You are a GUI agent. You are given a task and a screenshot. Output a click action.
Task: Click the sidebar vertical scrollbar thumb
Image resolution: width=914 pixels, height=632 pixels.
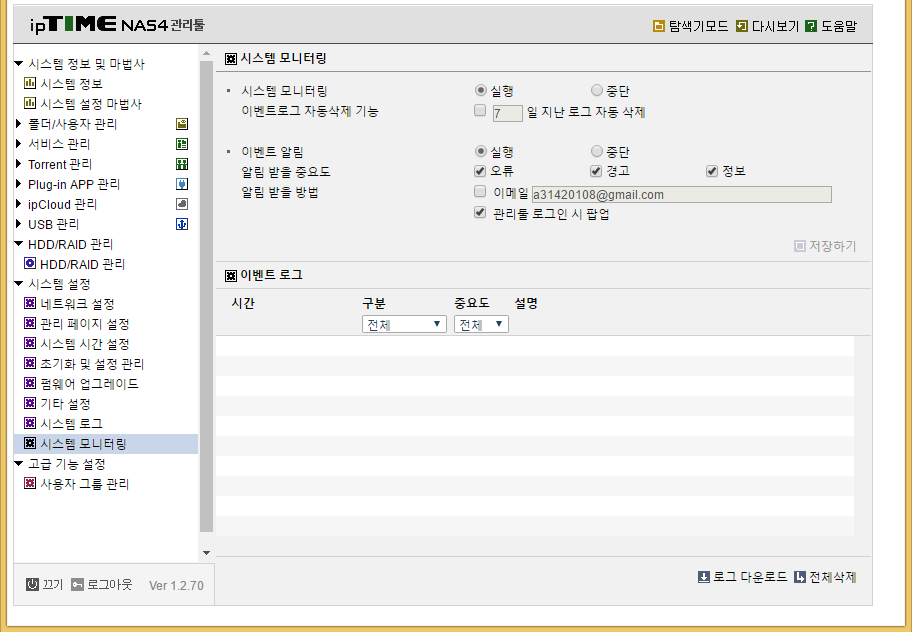pyautogui.click(x=206, y=296)
